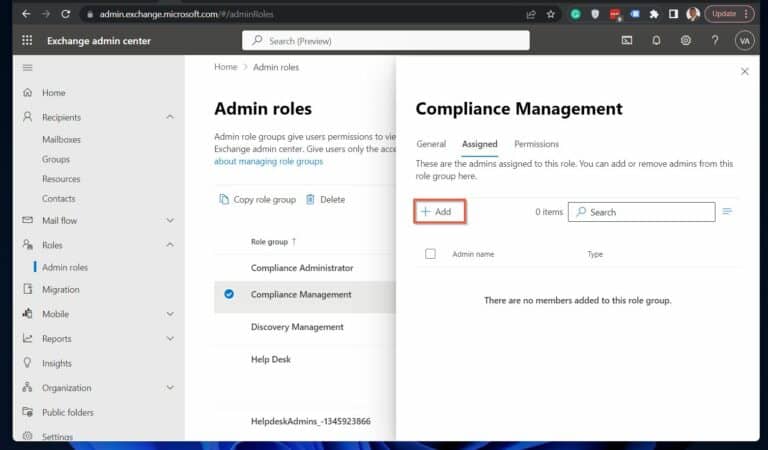Image resolution: width=768 pixels, height=450 pixels.
Task: Go to Home in the sidebar
Action: click(53, 93)
